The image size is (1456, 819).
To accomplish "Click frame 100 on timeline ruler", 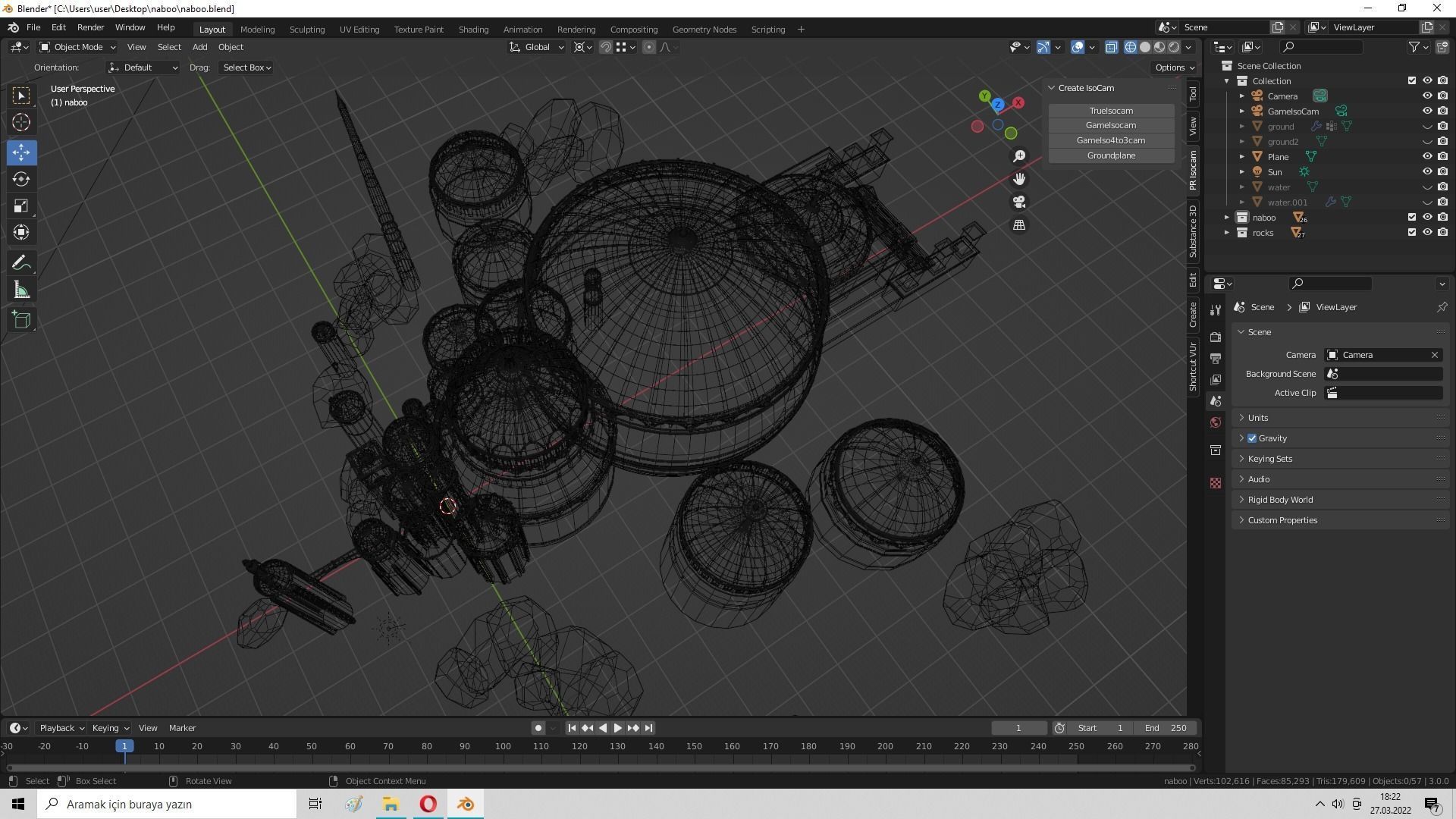I will click(x=503, y=746).
